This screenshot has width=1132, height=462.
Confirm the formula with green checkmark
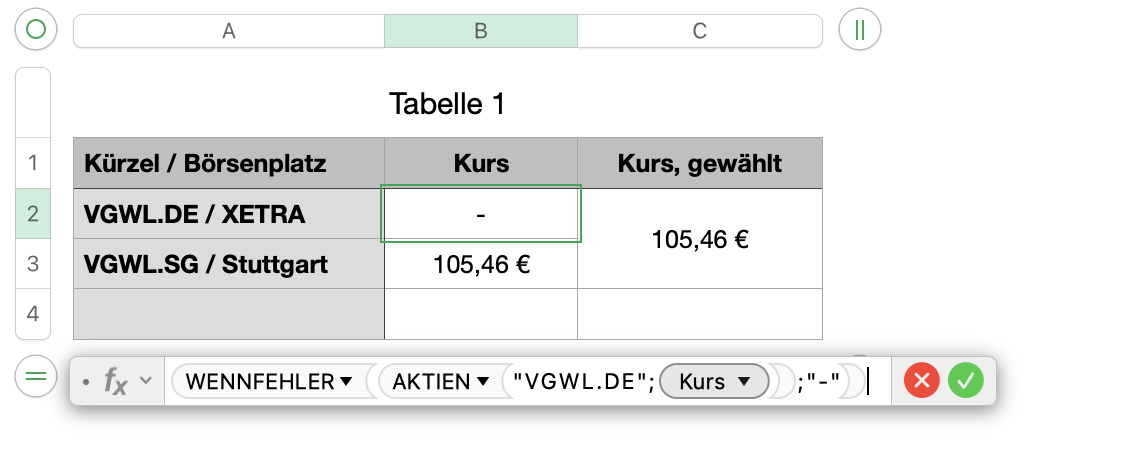pyautogui.click(x=967, y=380)
